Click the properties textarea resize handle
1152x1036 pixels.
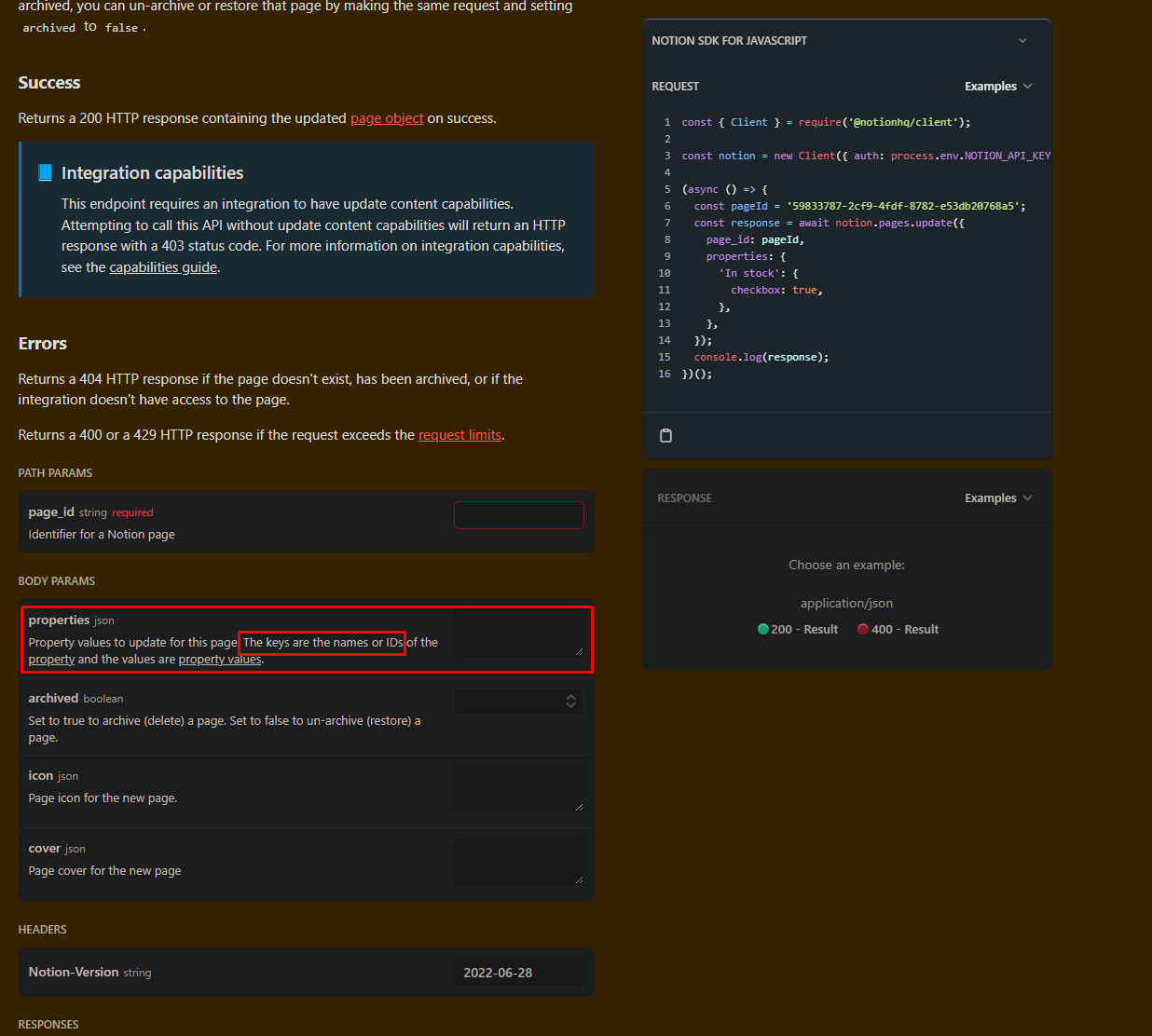tap(579, 651)
